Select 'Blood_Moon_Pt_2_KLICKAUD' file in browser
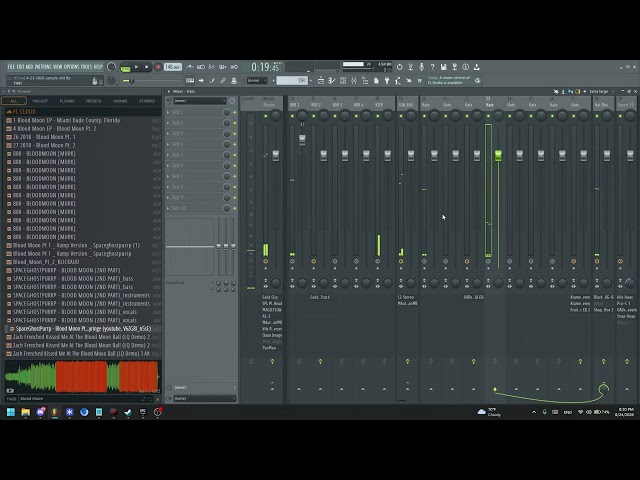The width and height of the screenshot is (640, 480). pos(46,262)
